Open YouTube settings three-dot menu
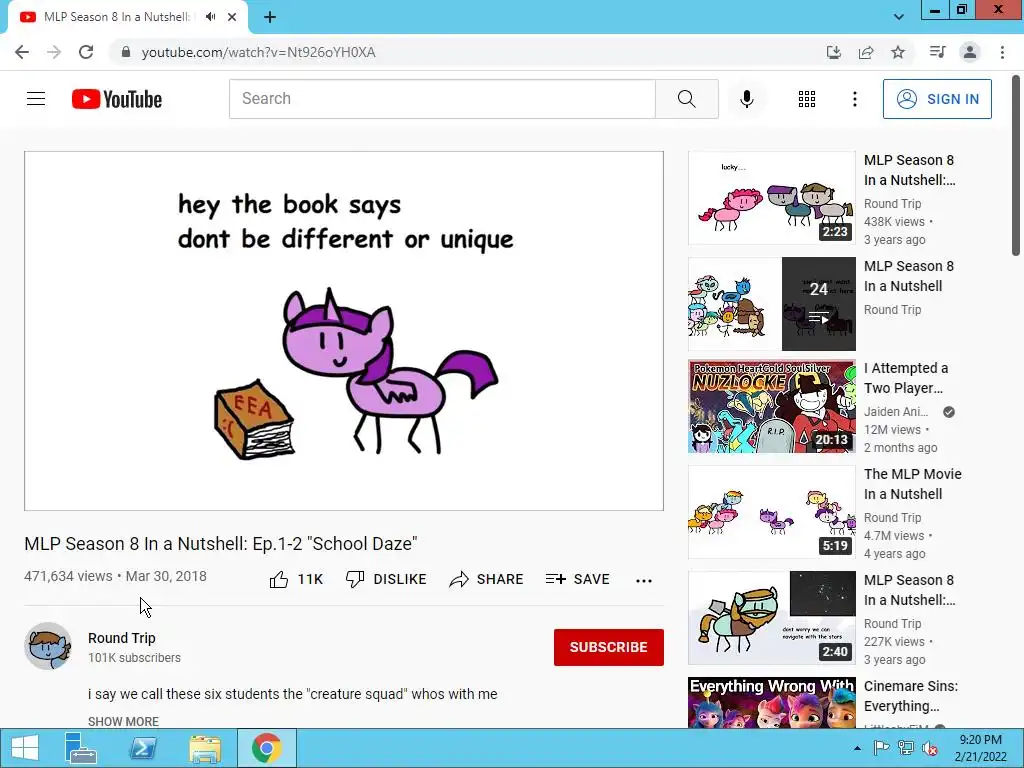 pos(854,99)
